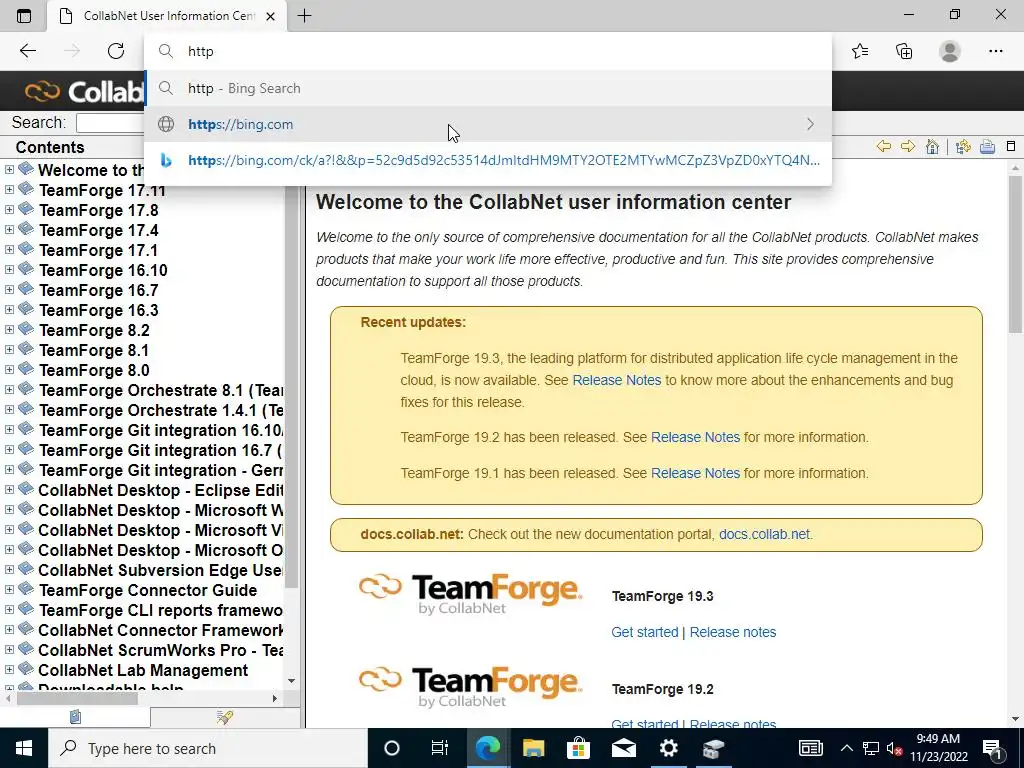The width and height of the screenshot is (1024, 768).
Task: Click the CollabNet Connector Framework book icon
Action: pos(25,628)
